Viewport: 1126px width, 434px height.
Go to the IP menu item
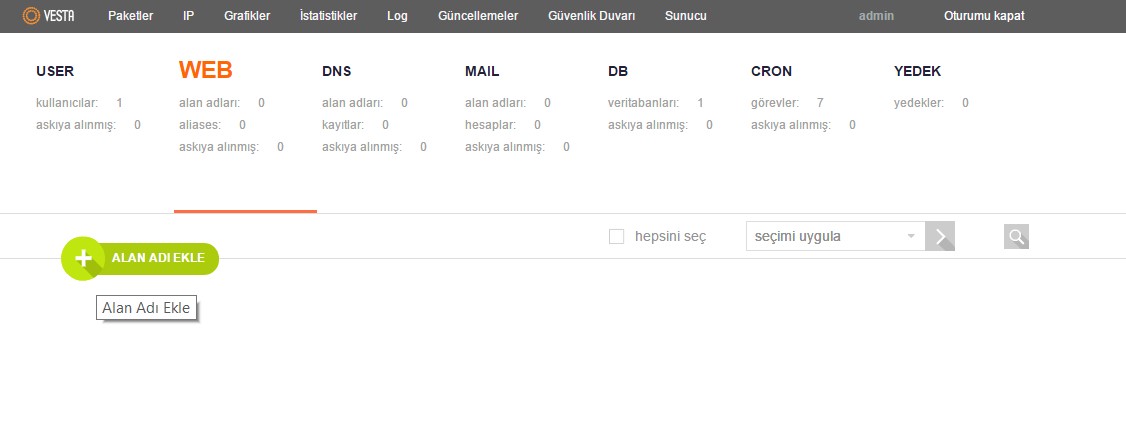tap(188, 16)
